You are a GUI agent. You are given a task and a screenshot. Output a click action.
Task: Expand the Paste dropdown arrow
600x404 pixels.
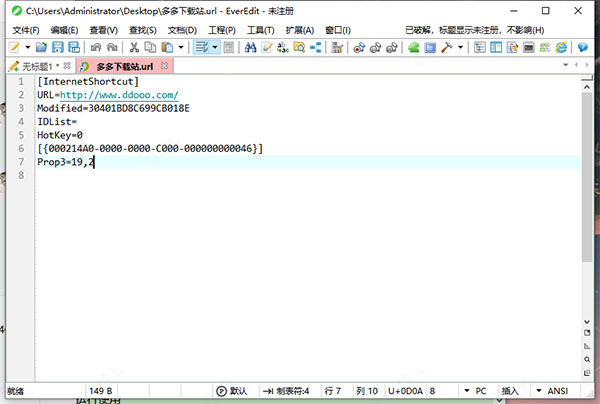click(181, 47)
